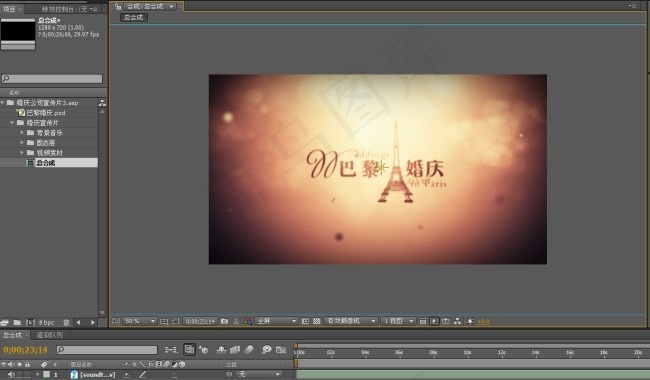
Task: Open the active camera dropdown 有效摄像机
Action: pos(351,321)
